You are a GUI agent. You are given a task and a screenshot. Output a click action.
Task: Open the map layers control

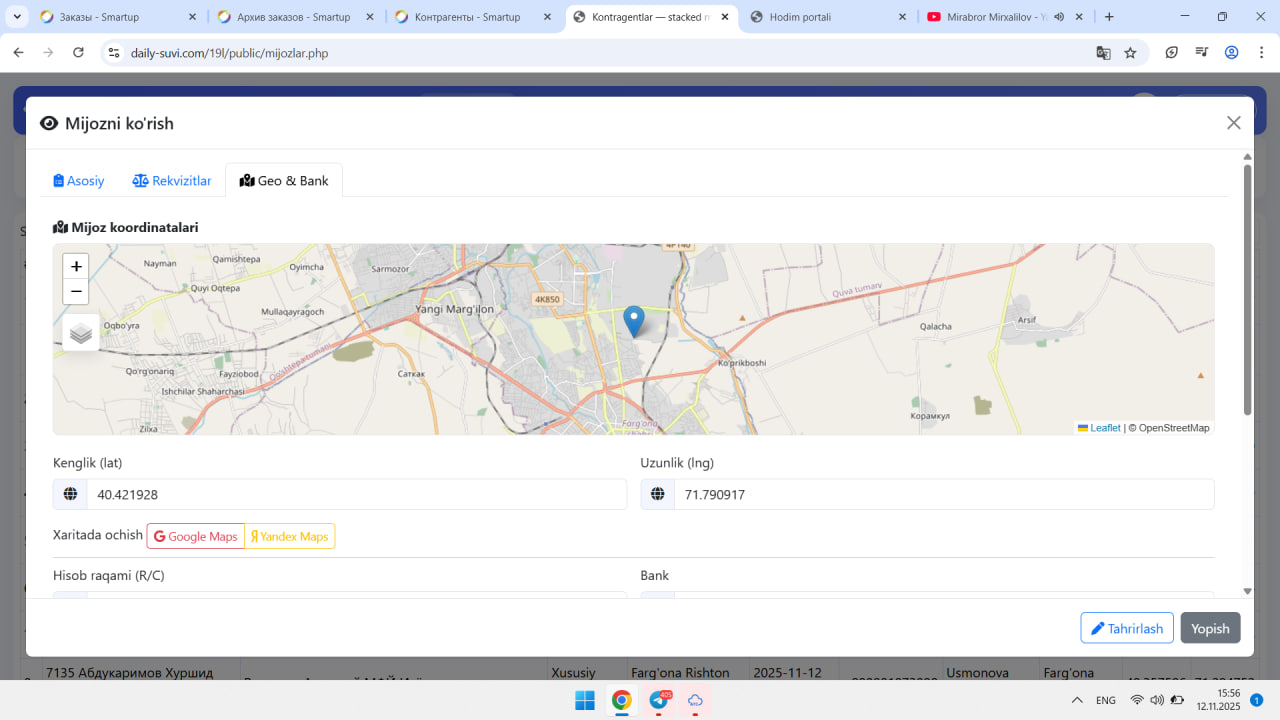(81, 334)
